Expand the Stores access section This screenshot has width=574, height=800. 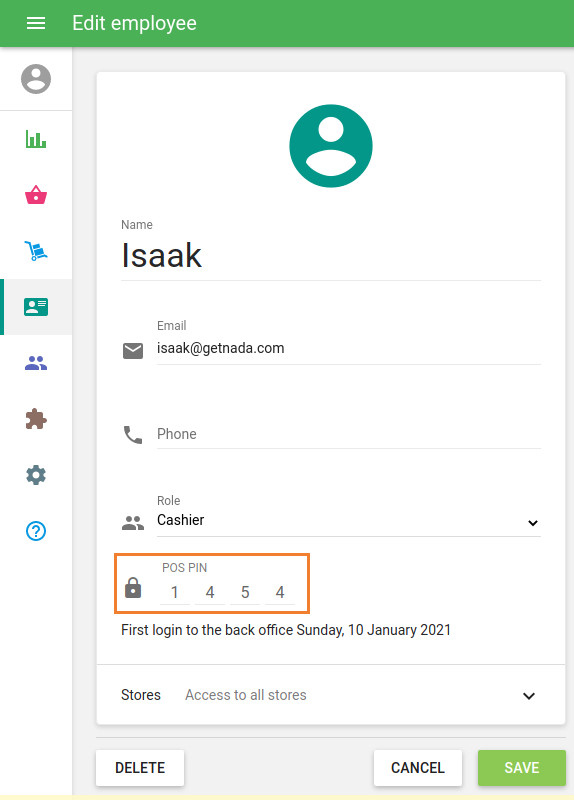331,695
